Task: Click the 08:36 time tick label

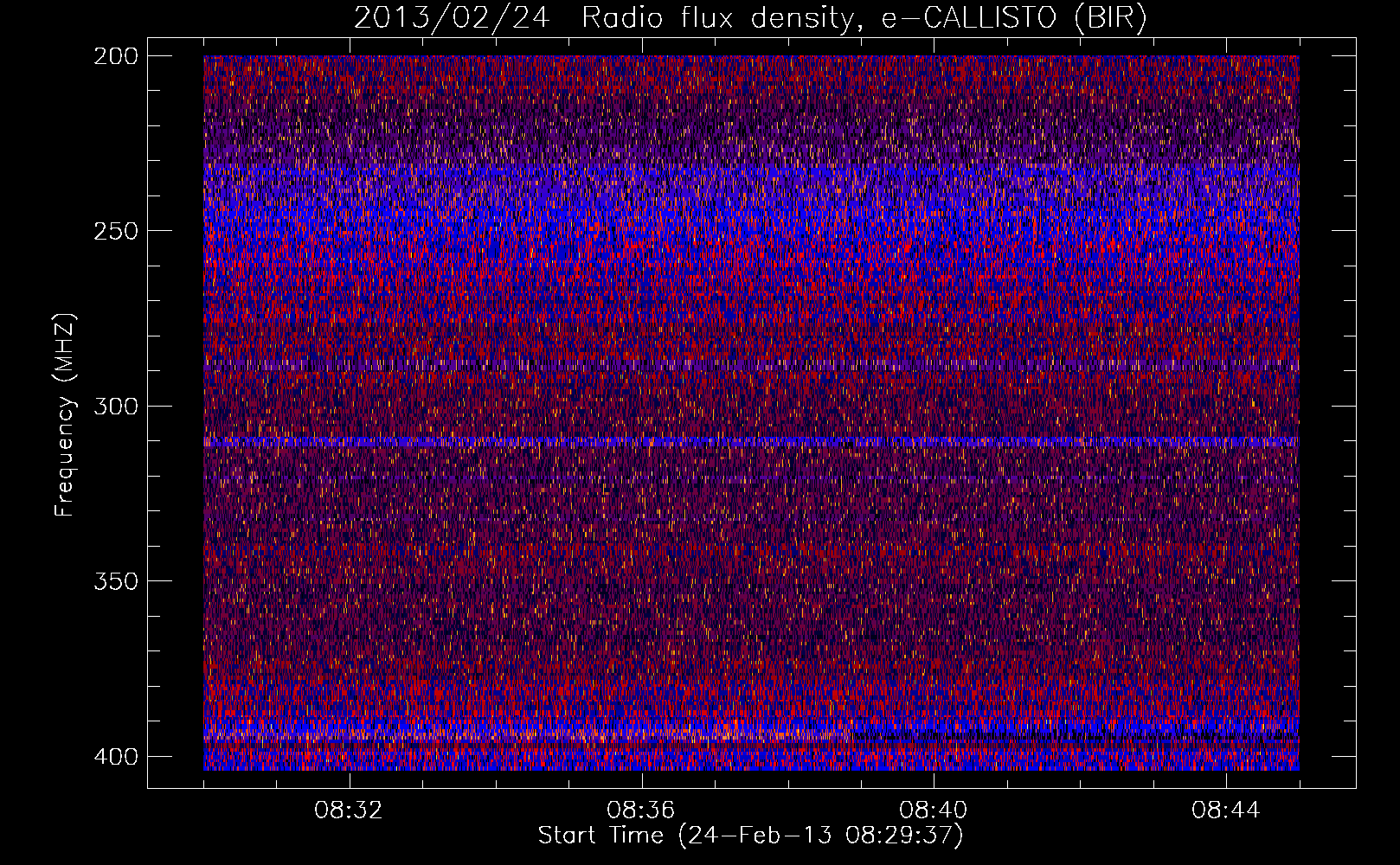Action: 641,811
